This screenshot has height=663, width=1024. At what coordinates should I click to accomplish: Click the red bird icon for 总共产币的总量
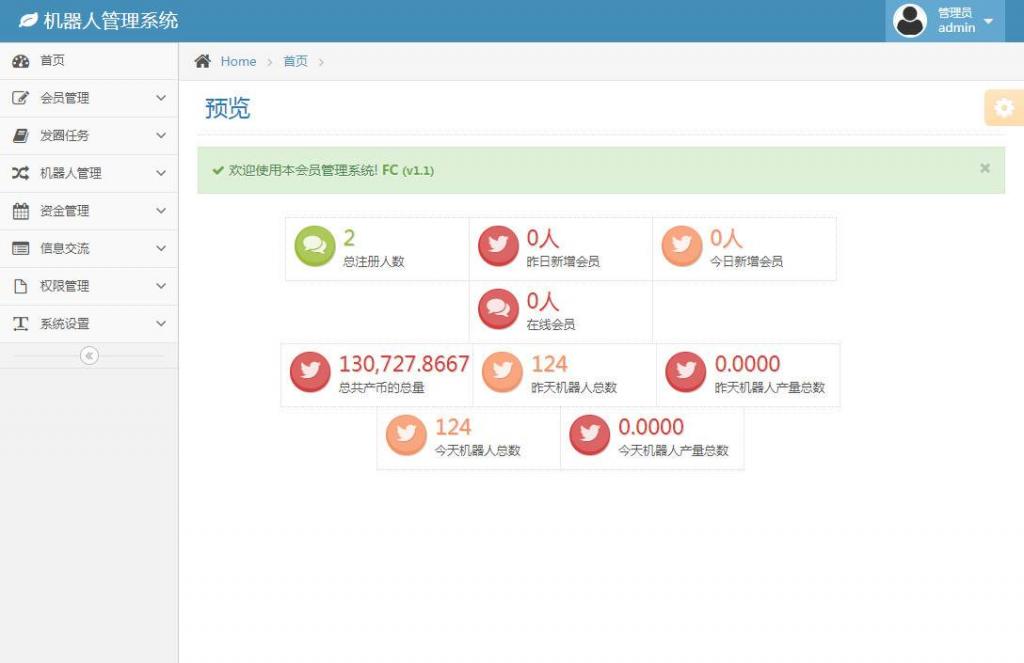[x=310, y=370]
